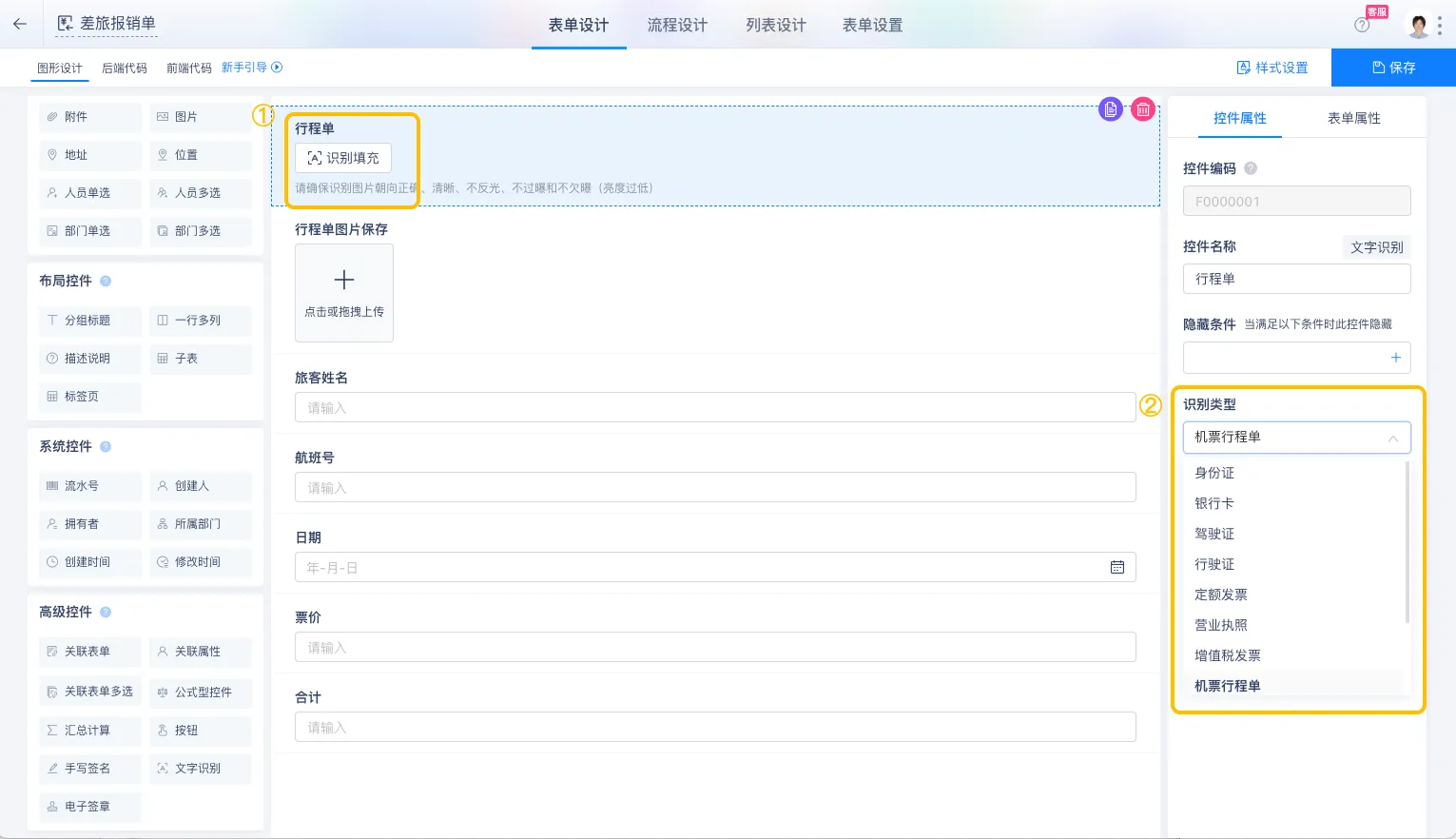Screen dimensions: 1456x839
Task: Click the help question mark icon at top
Action: (x=1362, y=25)
